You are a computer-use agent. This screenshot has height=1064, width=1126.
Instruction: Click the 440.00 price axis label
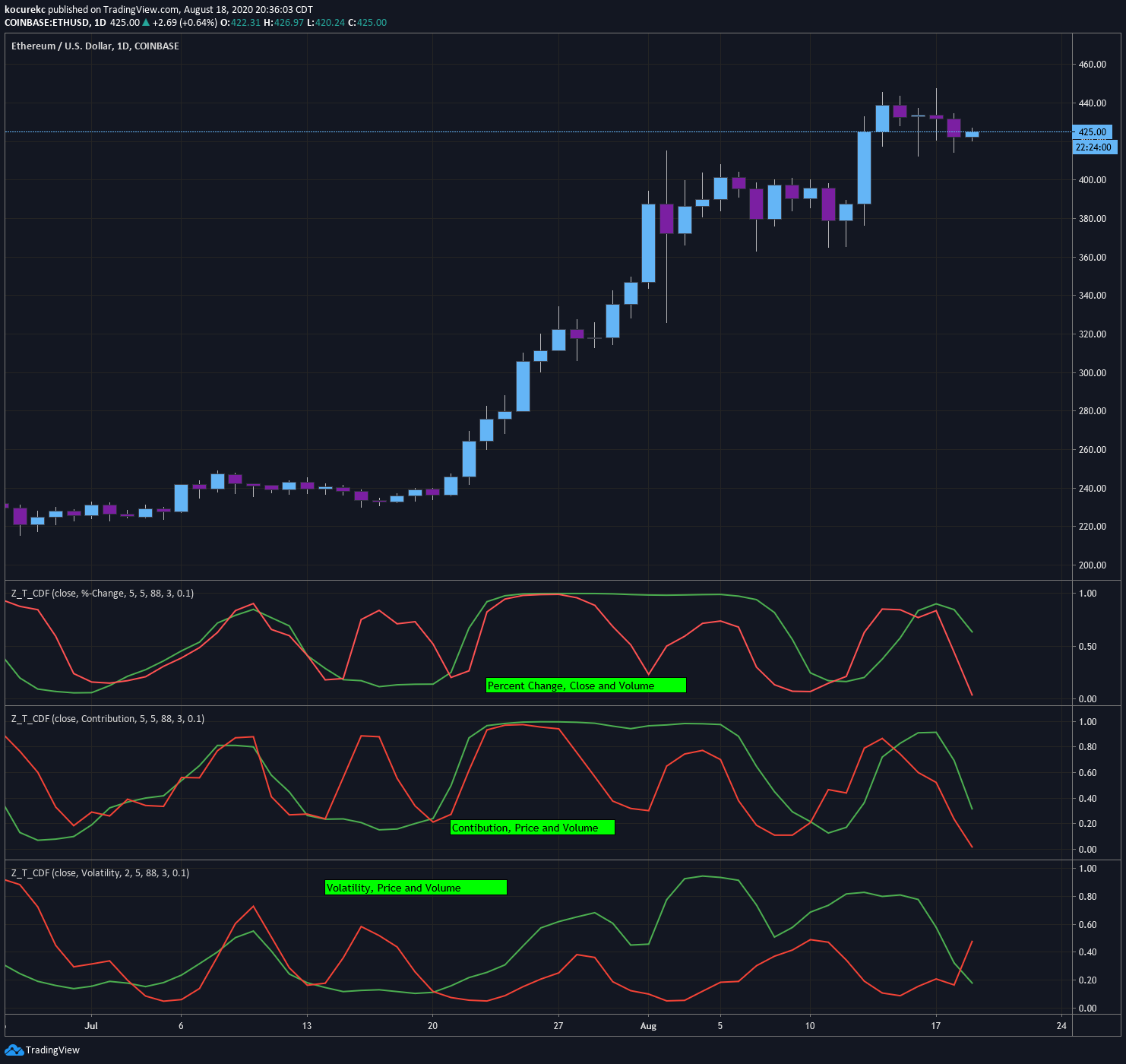[1093, 103]
